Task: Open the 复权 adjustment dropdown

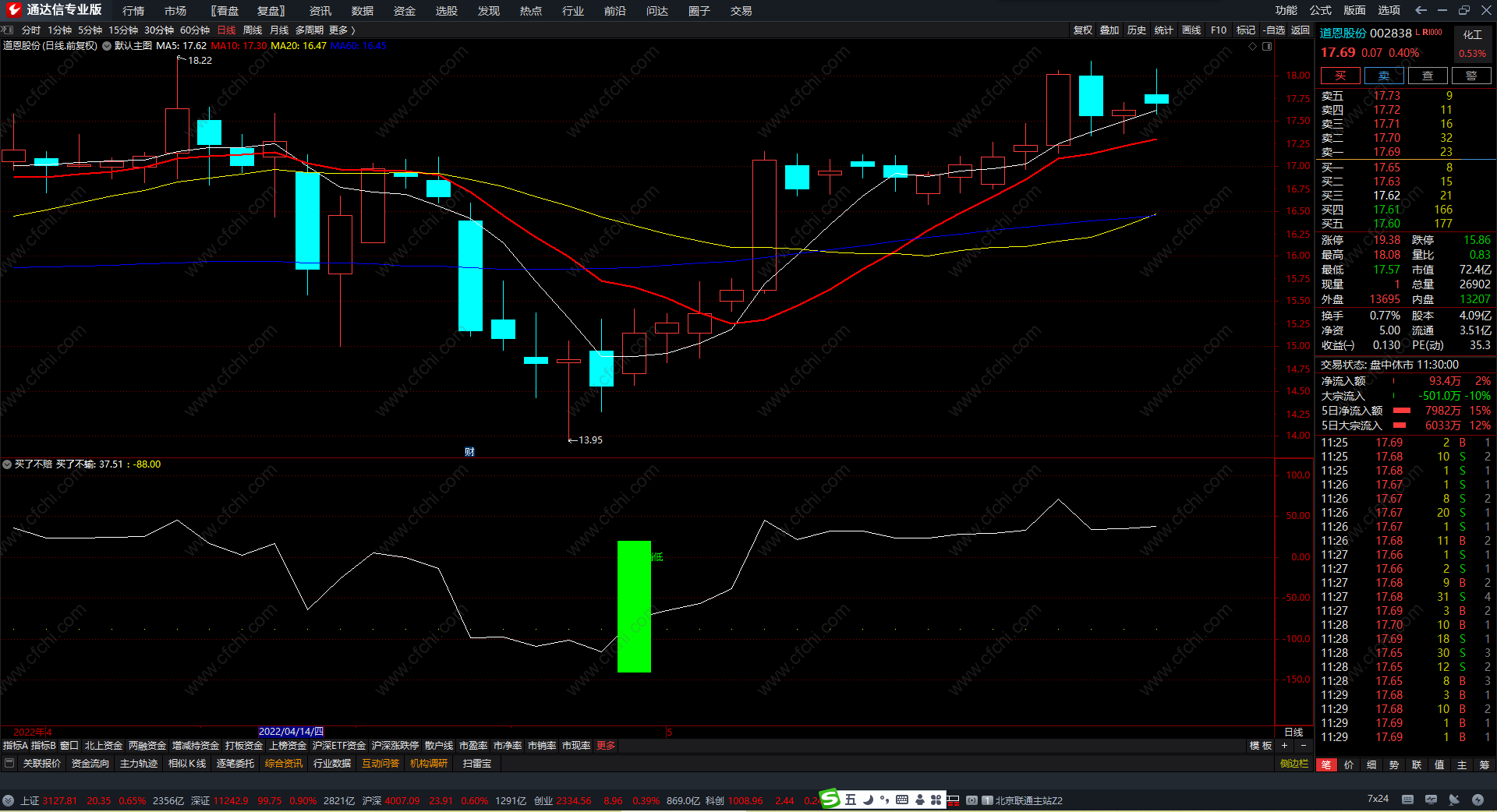Action: click(x=1083, y=30)
